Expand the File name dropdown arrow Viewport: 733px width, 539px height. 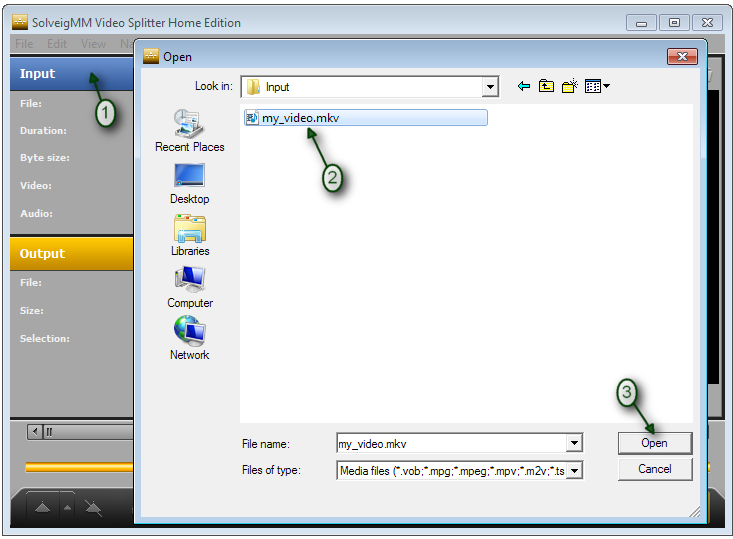click(574, 443)
